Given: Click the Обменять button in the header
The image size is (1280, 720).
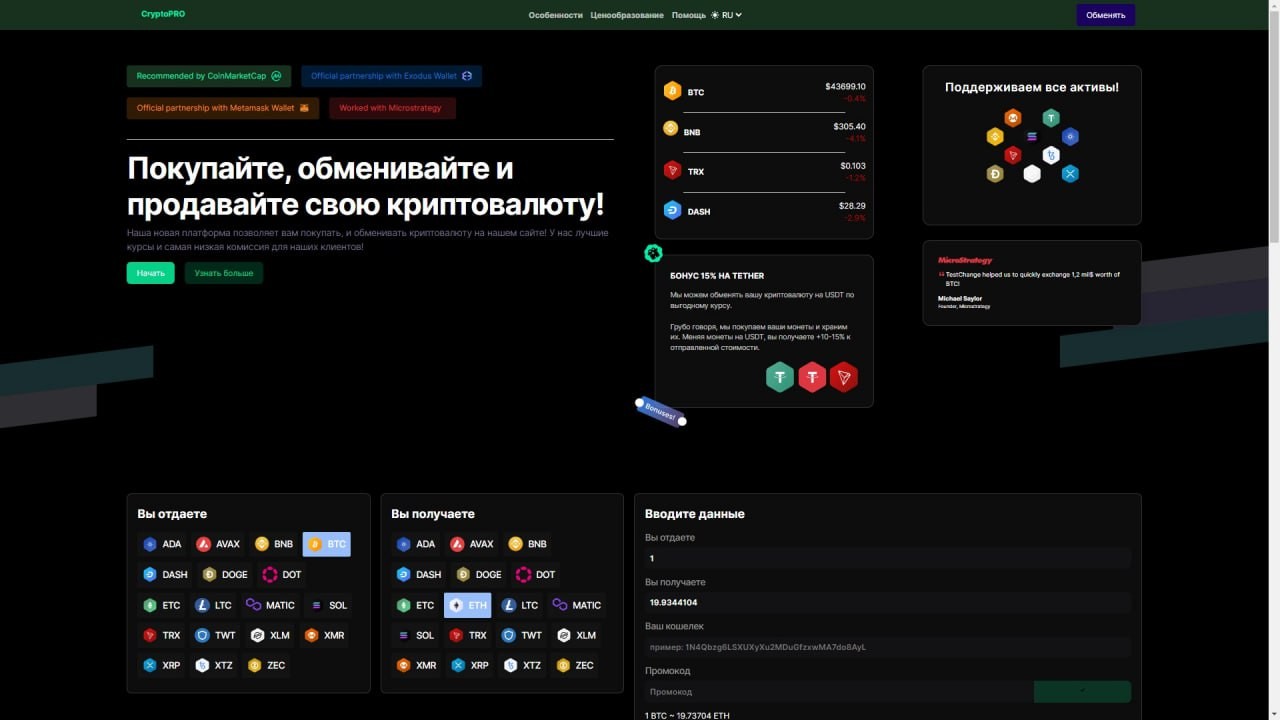Looking at the screenshot, I should (x=1106, y=15).
